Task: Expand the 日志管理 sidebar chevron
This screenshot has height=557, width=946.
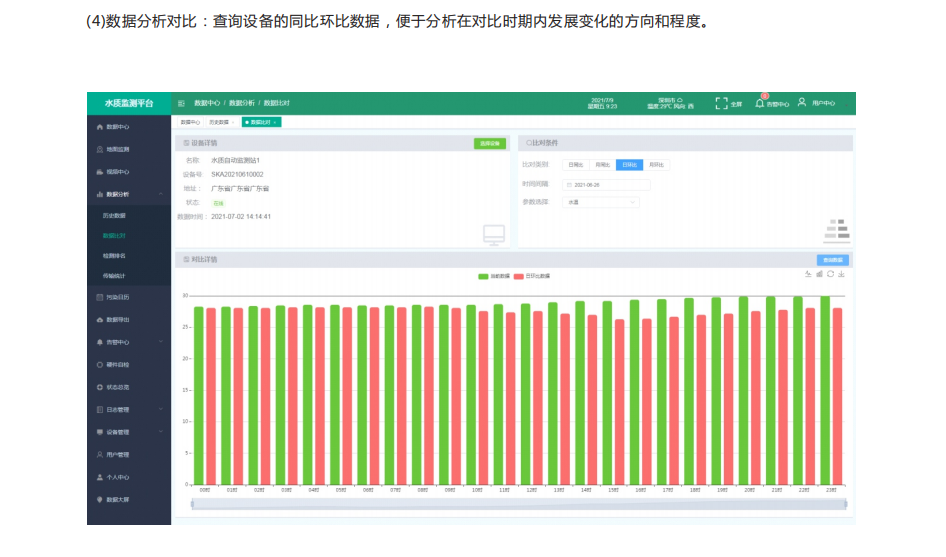Action: (161, 410)
